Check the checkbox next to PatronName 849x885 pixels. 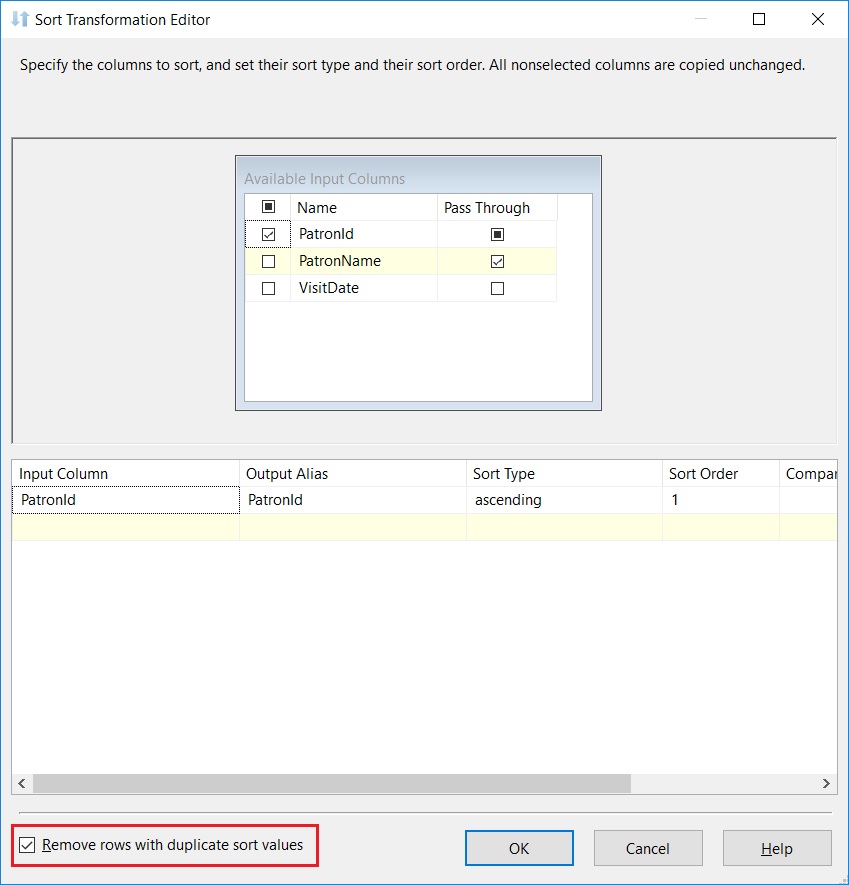point(267,260)
